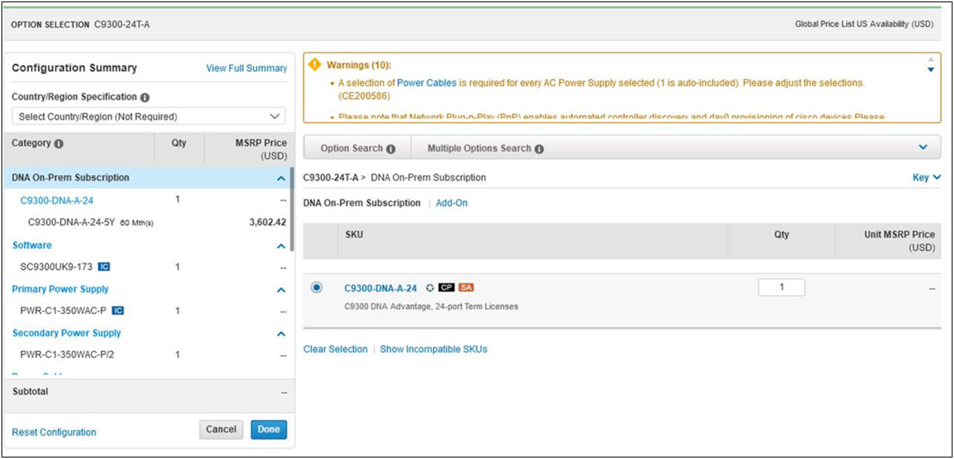The image size is (954, 459).
Task: Click the View Full Summary link
Action: point(246,68)
